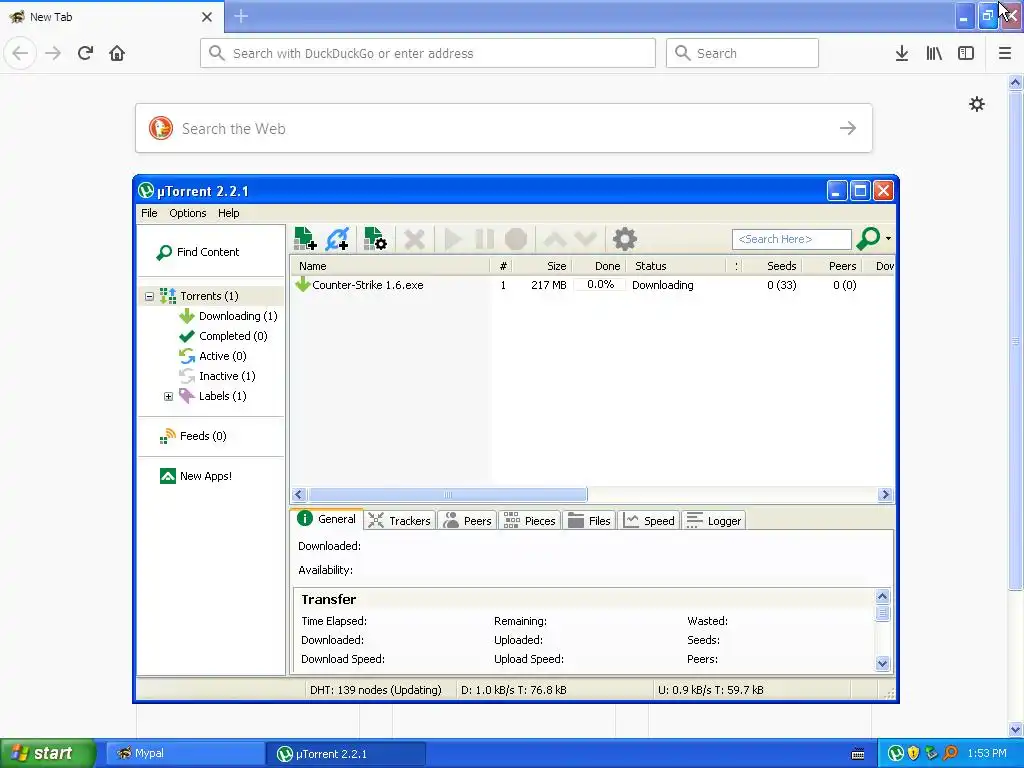Click the Windows start button
The image size is (1024, 768).
pos(48,753)
